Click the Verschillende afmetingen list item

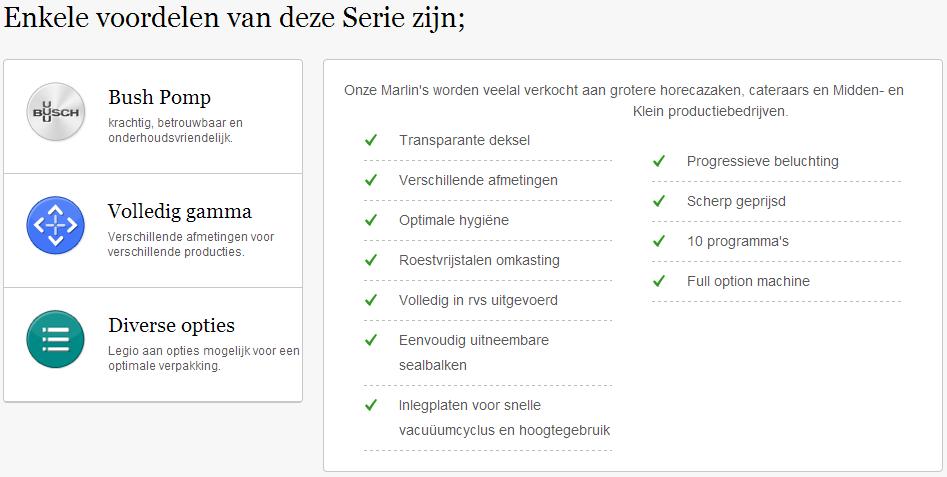(478, 181)
